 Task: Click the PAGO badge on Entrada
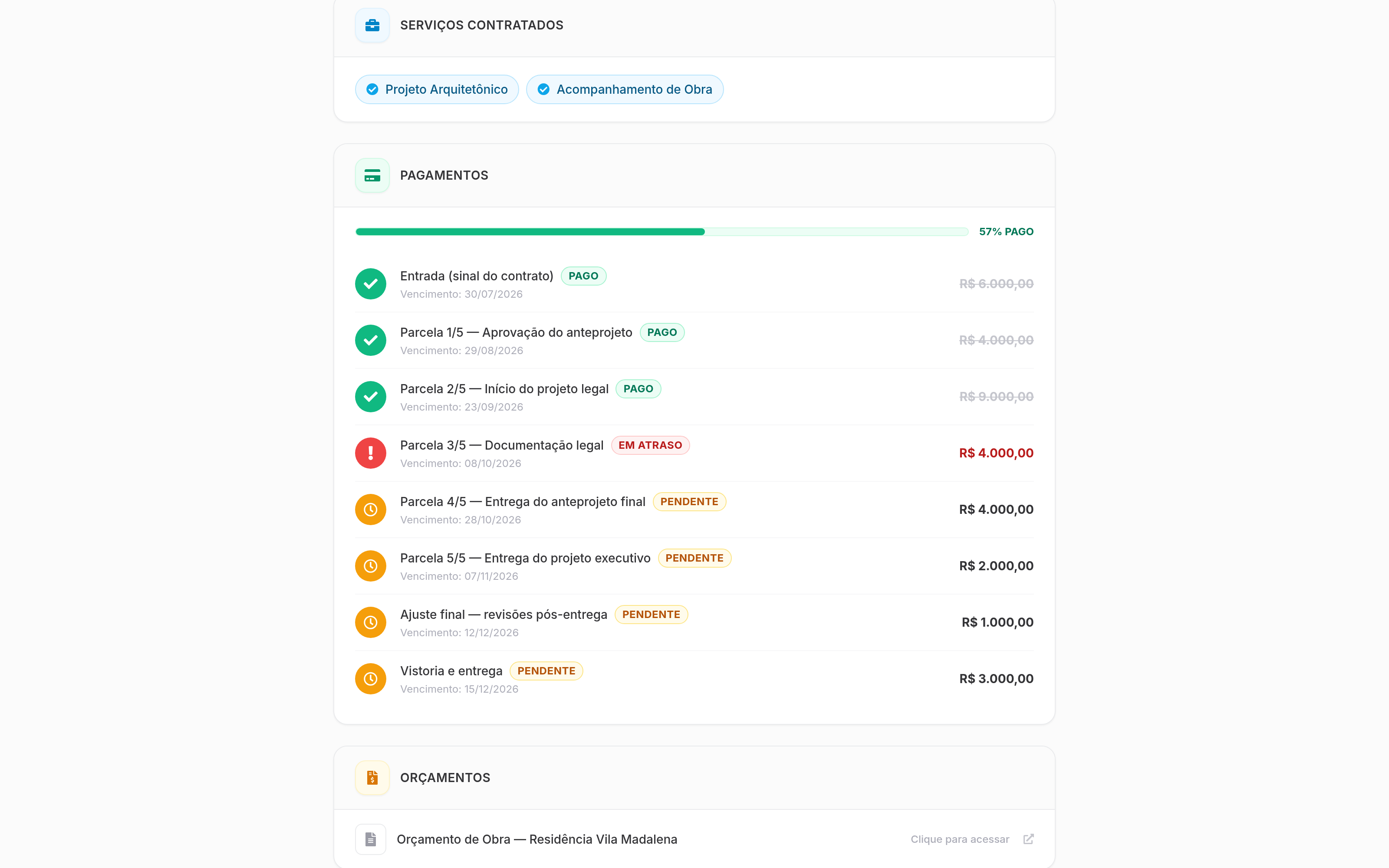pos(583,276)
